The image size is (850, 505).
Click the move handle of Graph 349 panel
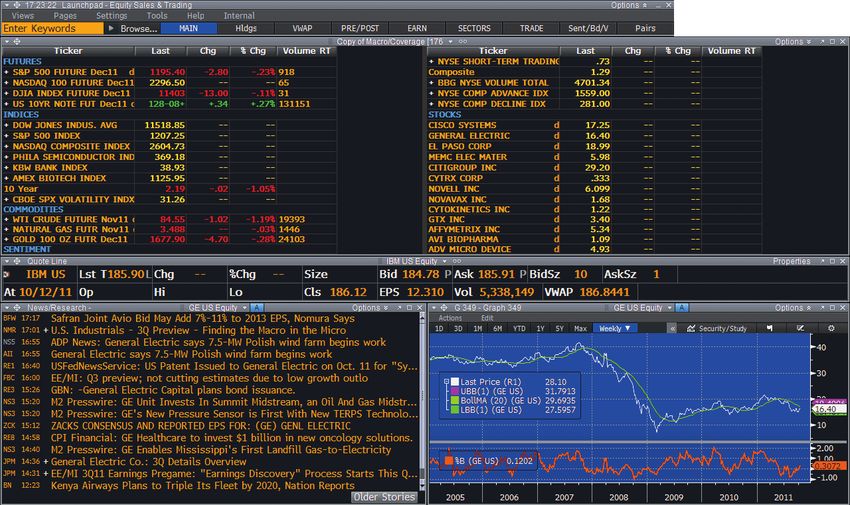coord(443,308)
